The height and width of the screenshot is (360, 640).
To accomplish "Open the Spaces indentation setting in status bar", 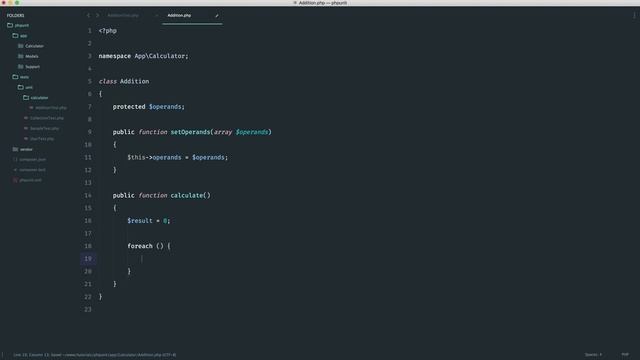I will (x=593, y=355).
